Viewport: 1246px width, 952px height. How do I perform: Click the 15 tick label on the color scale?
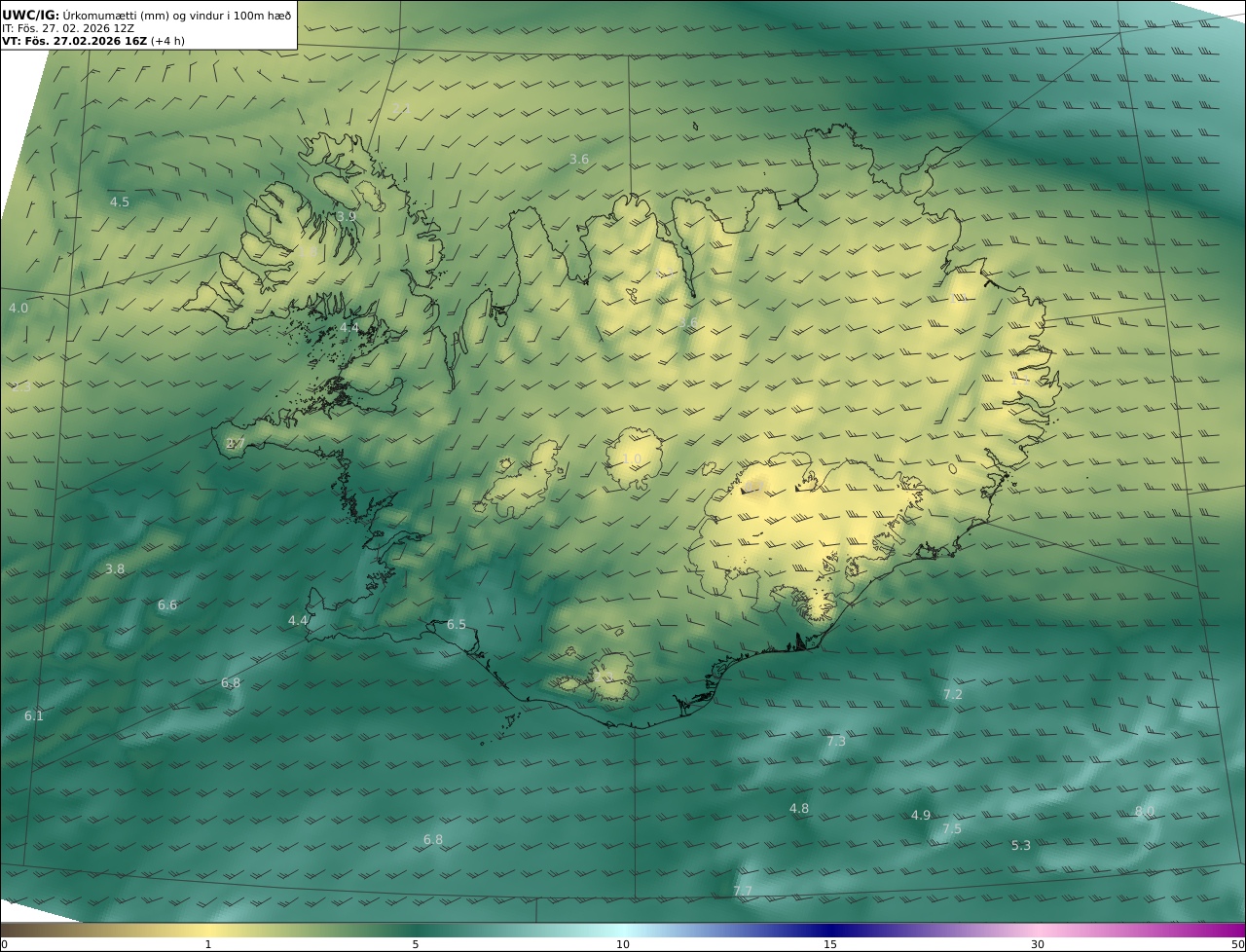pos(830,944)
